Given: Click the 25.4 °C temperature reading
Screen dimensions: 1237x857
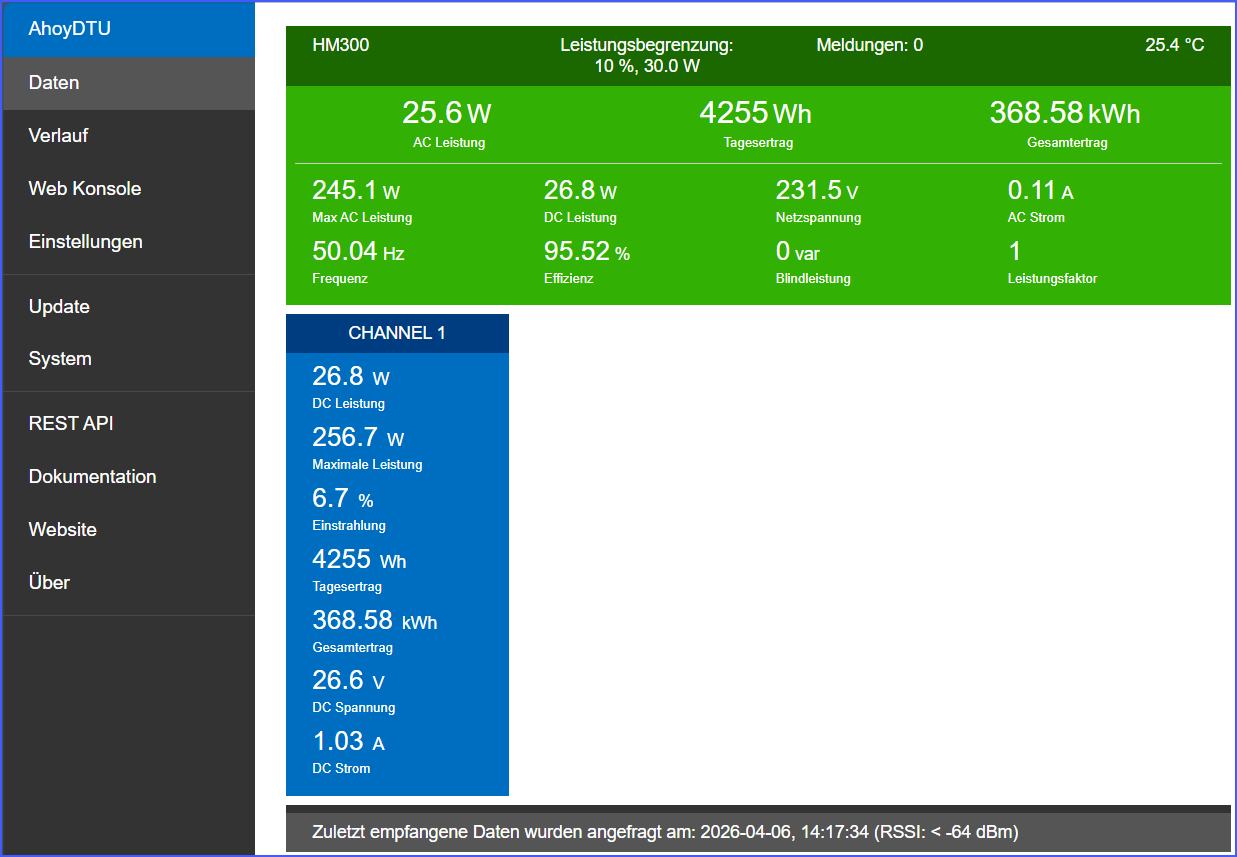Looking at the screenshot, I should (x=1174, y=45).
